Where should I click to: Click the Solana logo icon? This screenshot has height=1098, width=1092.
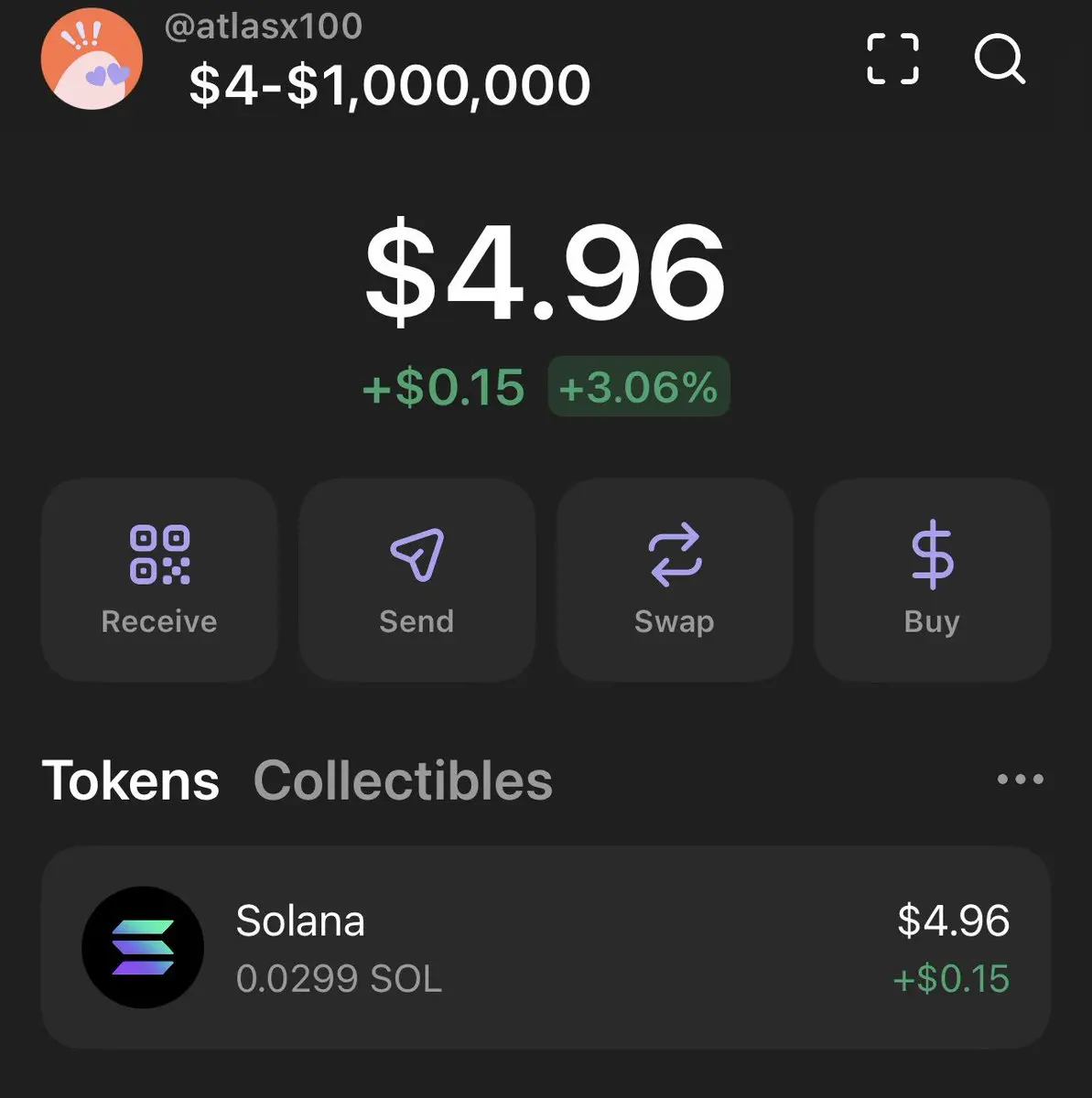click(x=143, y=948)
